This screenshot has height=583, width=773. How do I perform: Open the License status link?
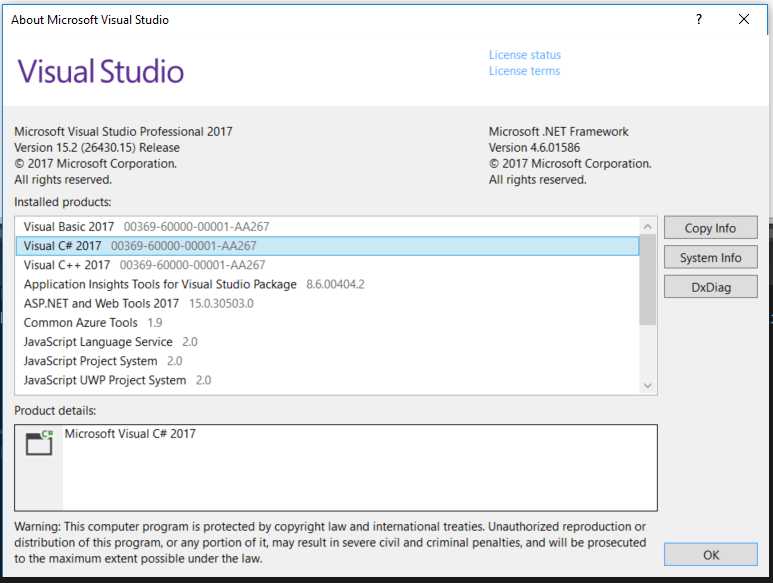(525, 55)
